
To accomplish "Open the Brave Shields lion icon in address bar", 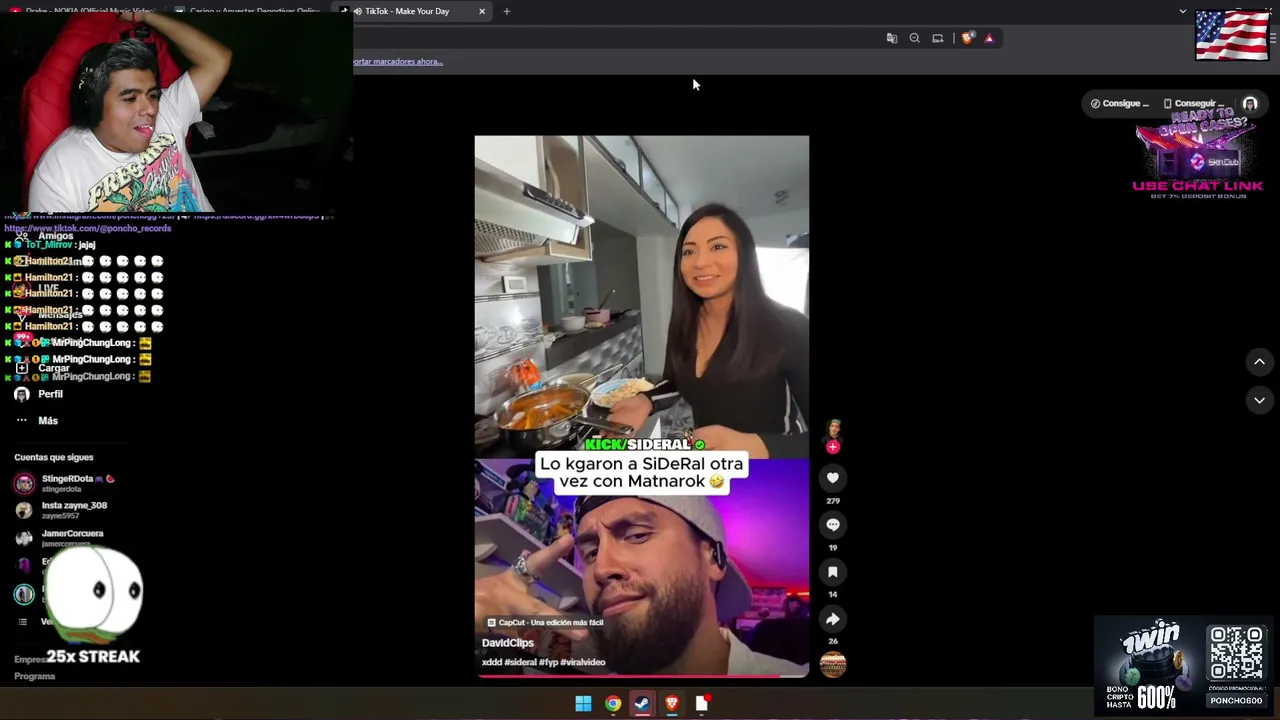I will (968, 38).
